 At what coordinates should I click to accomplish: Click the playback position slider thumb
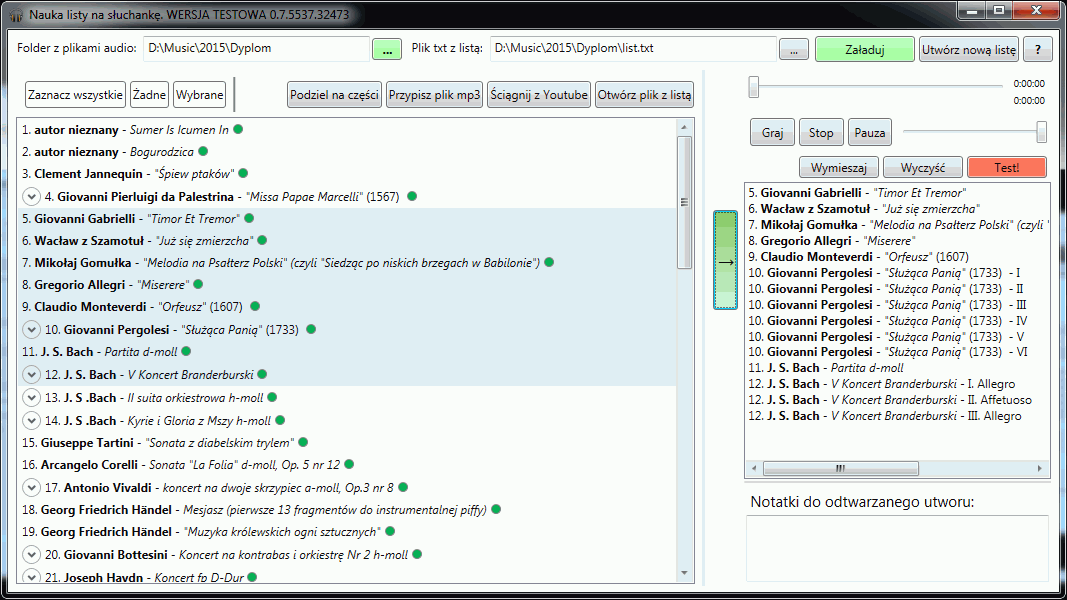753,87
